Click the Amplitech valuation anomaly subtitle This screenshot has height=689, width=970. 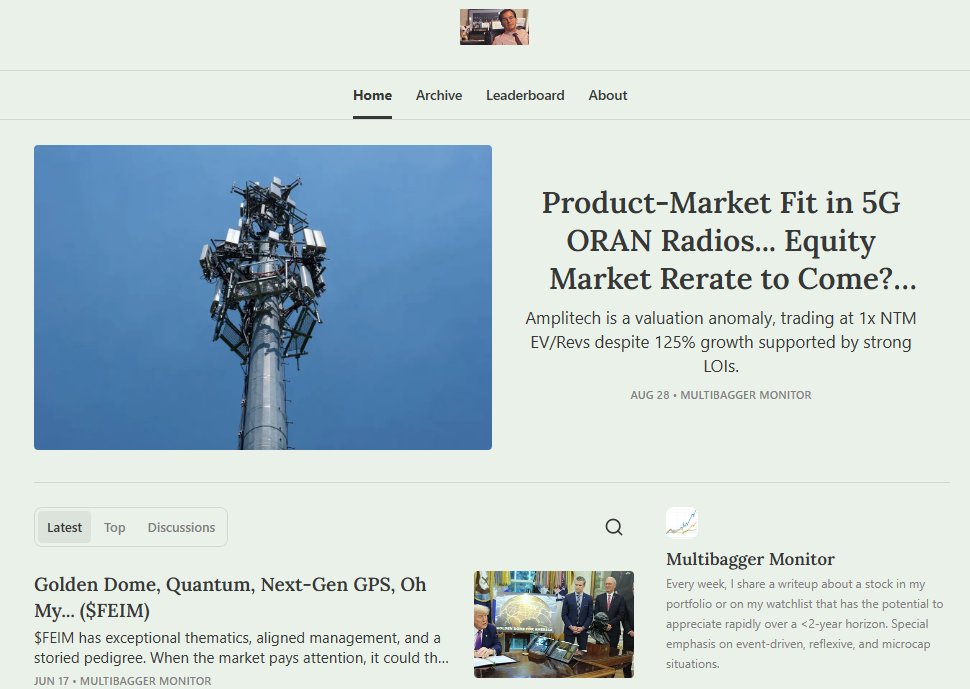pyautogui.click(x=721, y=342)
